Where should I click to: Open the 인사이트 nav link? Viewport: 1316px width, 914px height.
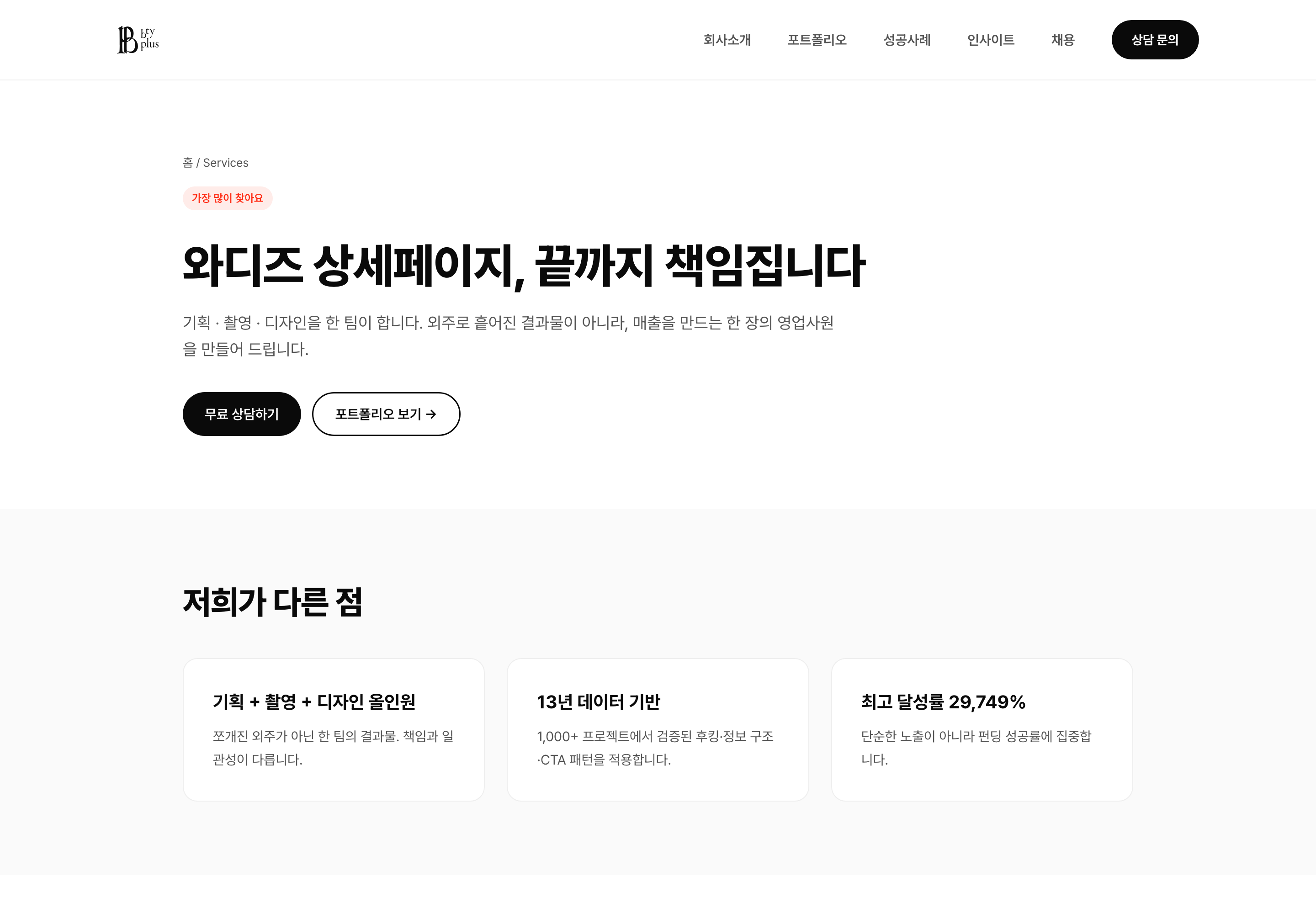990,40
